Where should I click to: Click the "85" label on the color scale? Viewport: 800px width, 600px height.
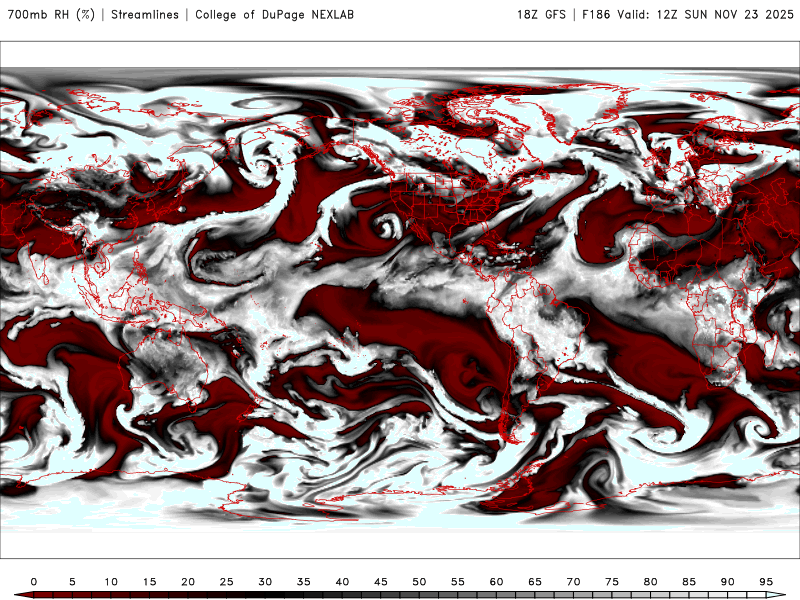click(689, 582)
